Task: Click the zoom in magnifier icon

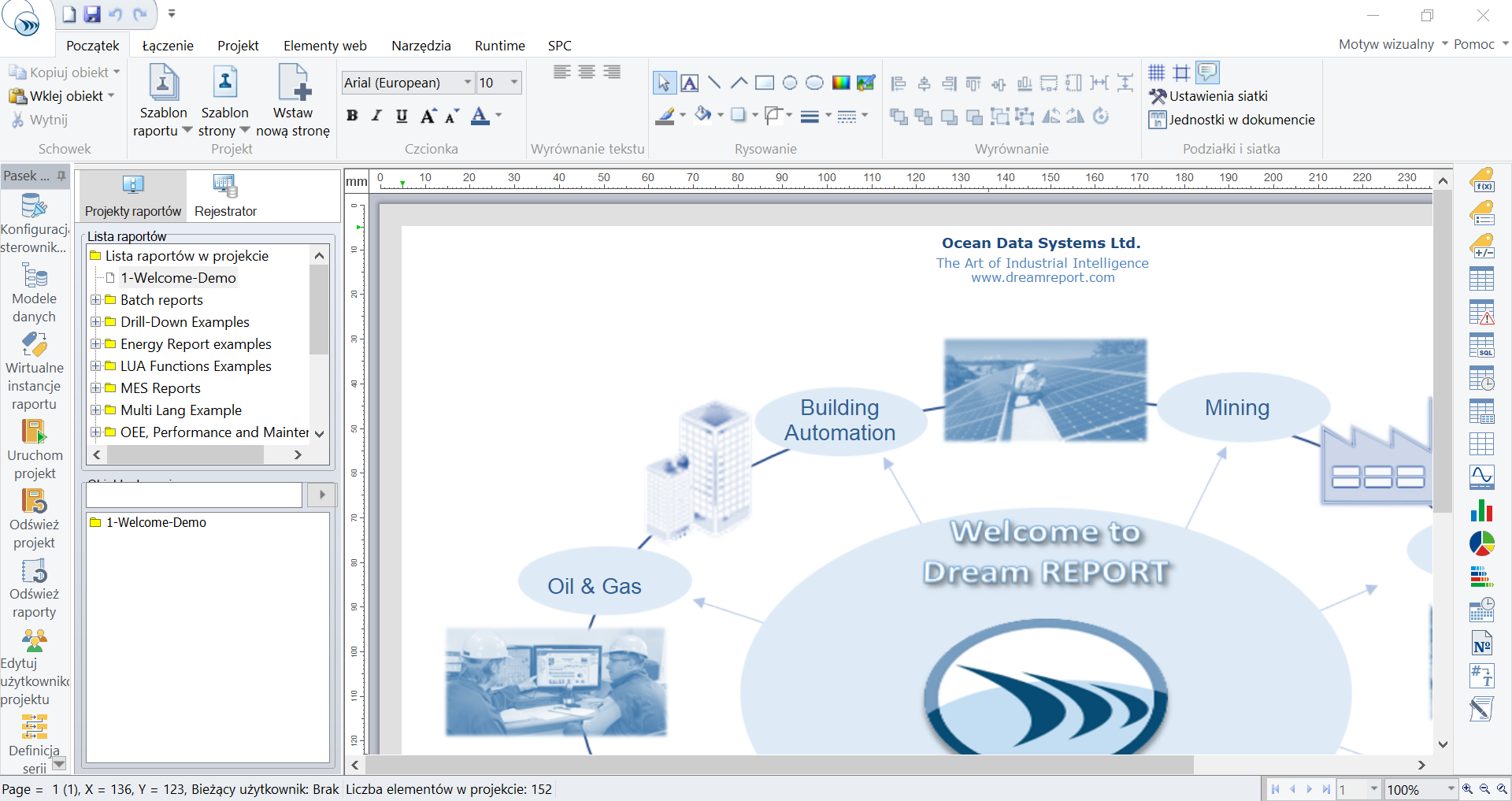Action: pos(1467,788)
